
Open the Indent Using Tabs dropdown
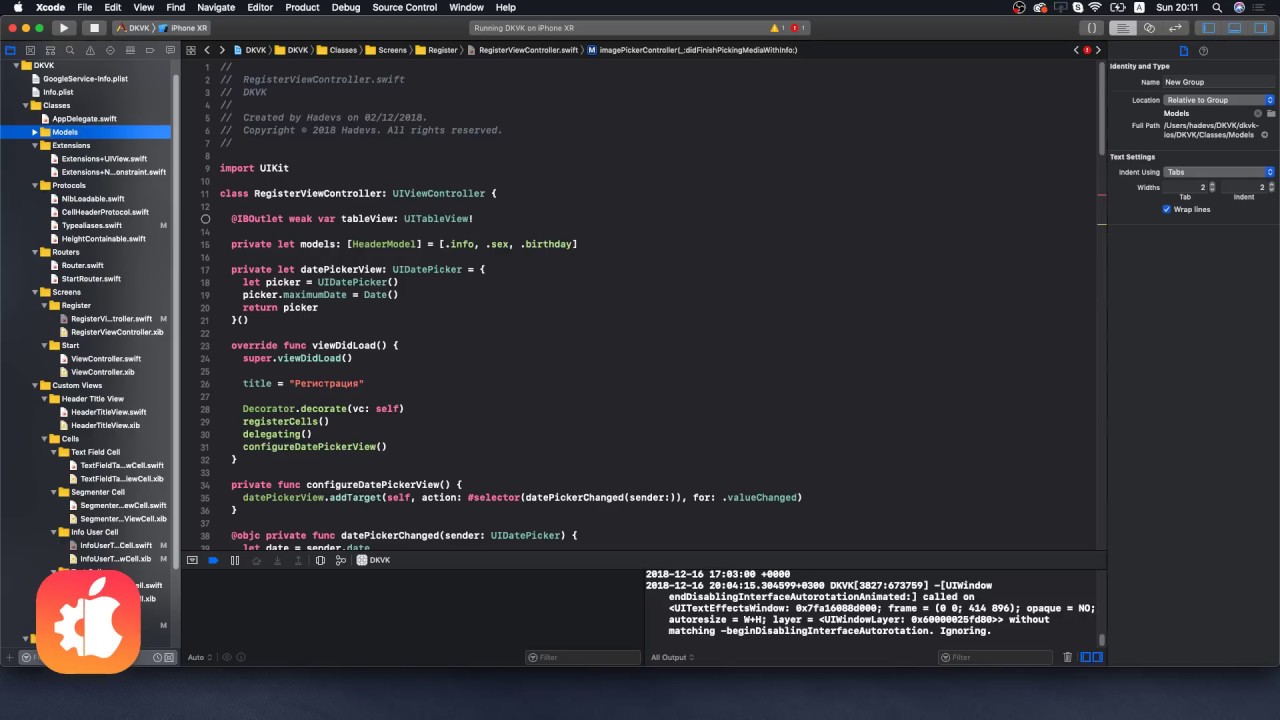pos(1219,172)
